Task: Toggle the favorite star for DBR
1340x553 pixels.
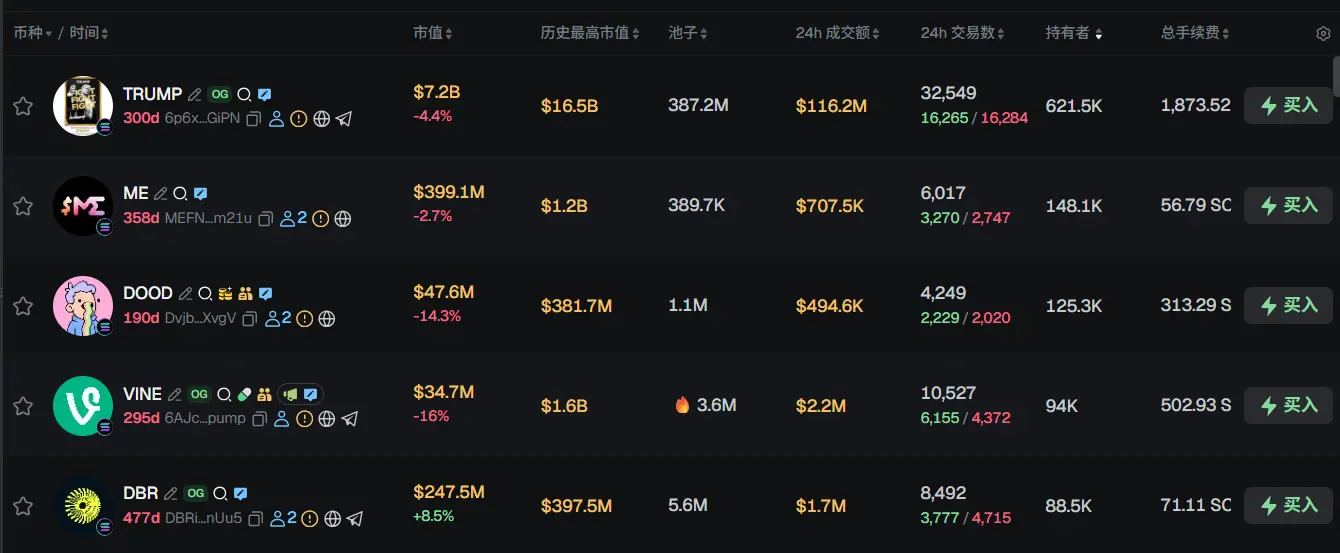Action: tap(23, 506)
